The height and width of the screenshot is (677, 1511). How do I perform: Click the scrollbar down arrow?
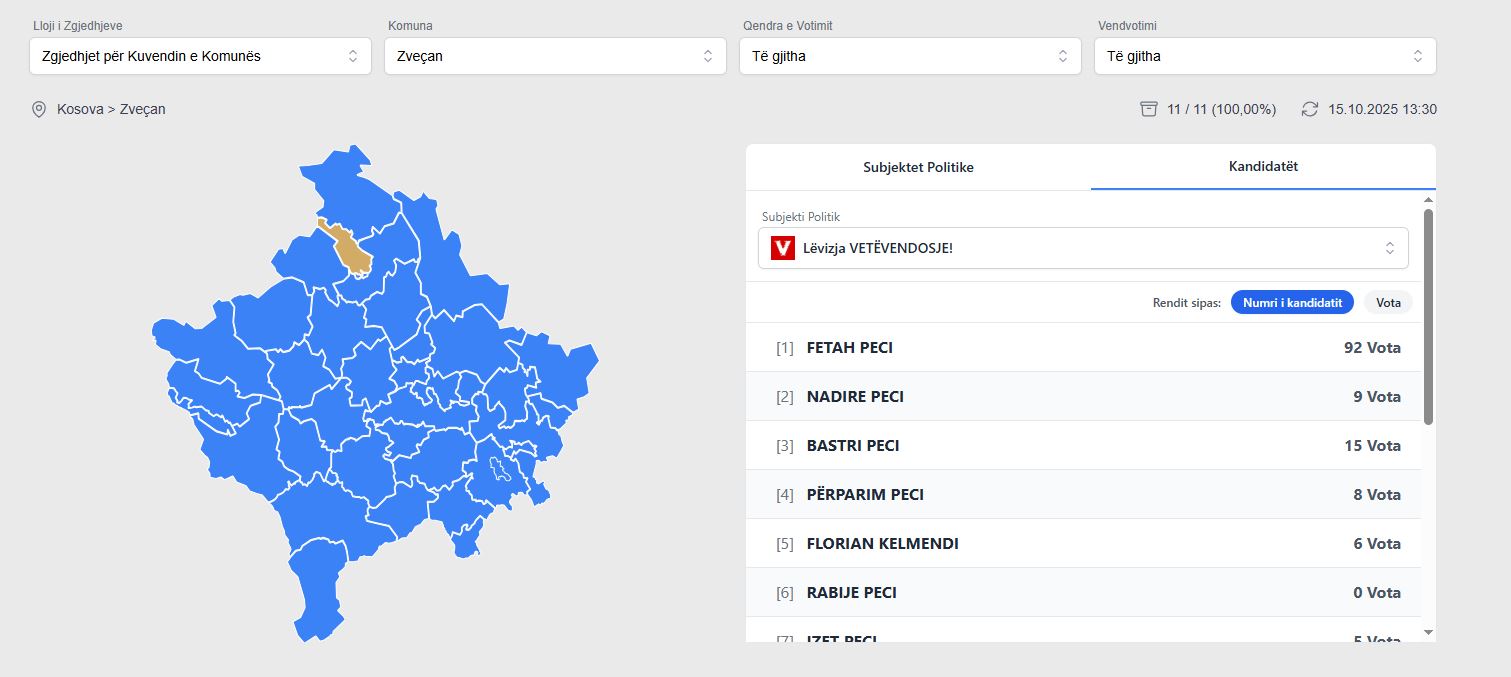click(x=1428, y=632)
